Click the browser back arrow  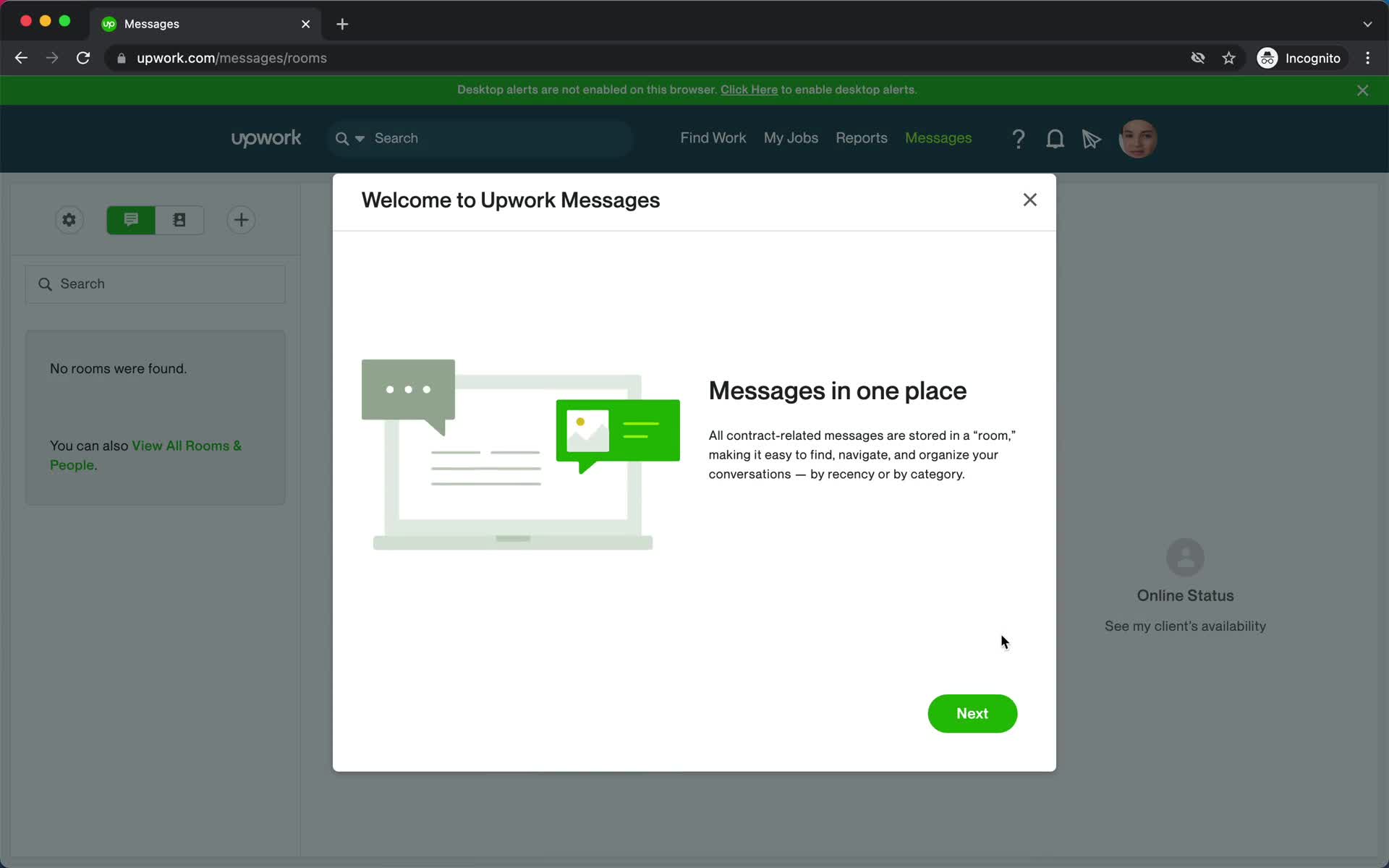tap(21, 58)
